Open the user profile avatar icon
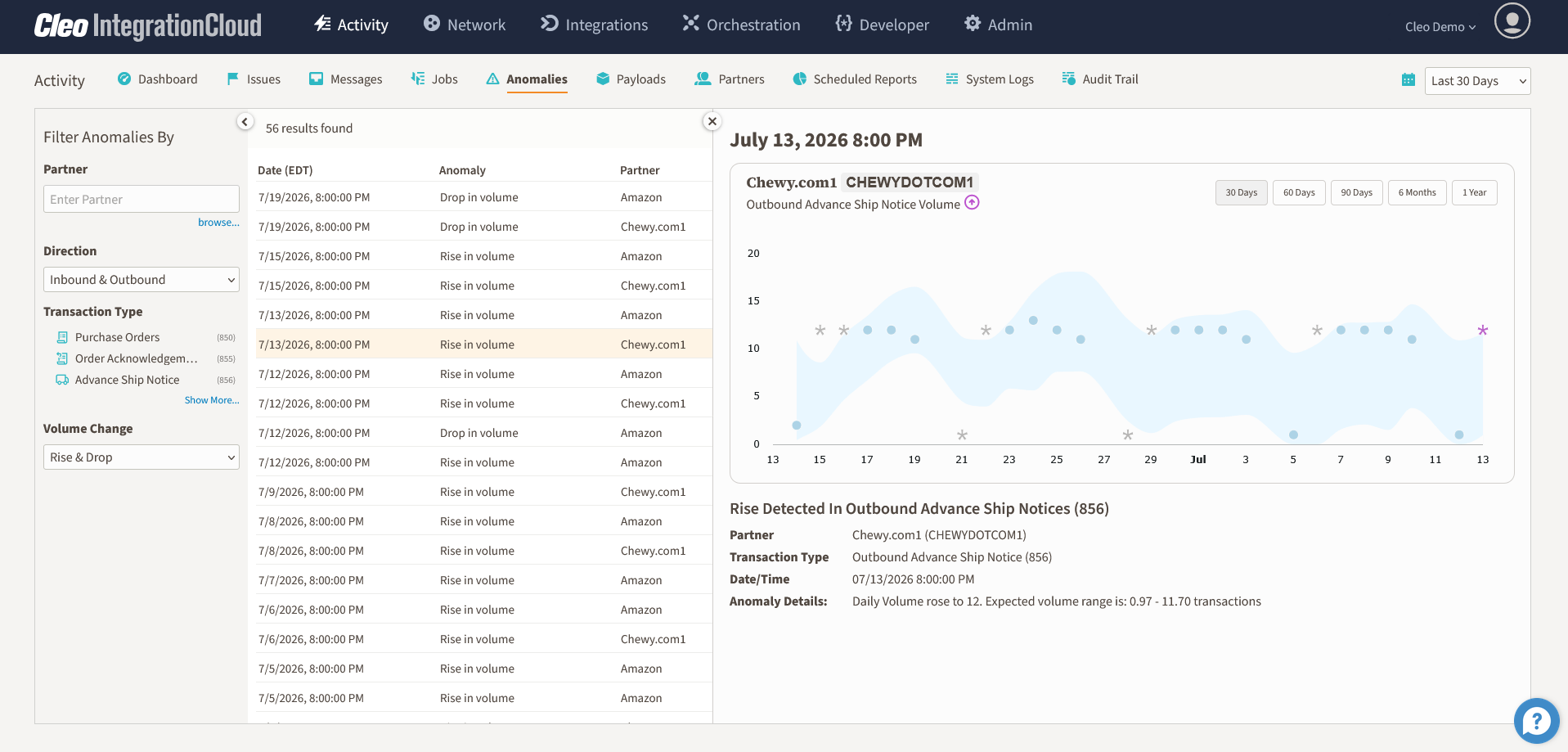The width and height of the screenshot is (1568, 752). point(1512,20)
